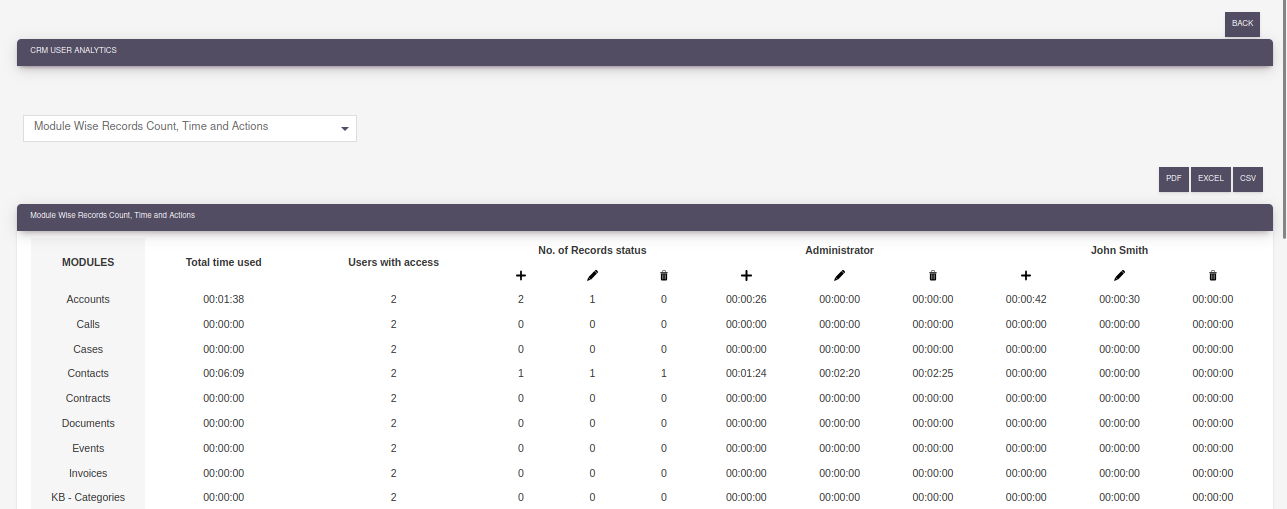Go back using the BACK button
Screen dimensions: 1287x509
click(1242, 24)
